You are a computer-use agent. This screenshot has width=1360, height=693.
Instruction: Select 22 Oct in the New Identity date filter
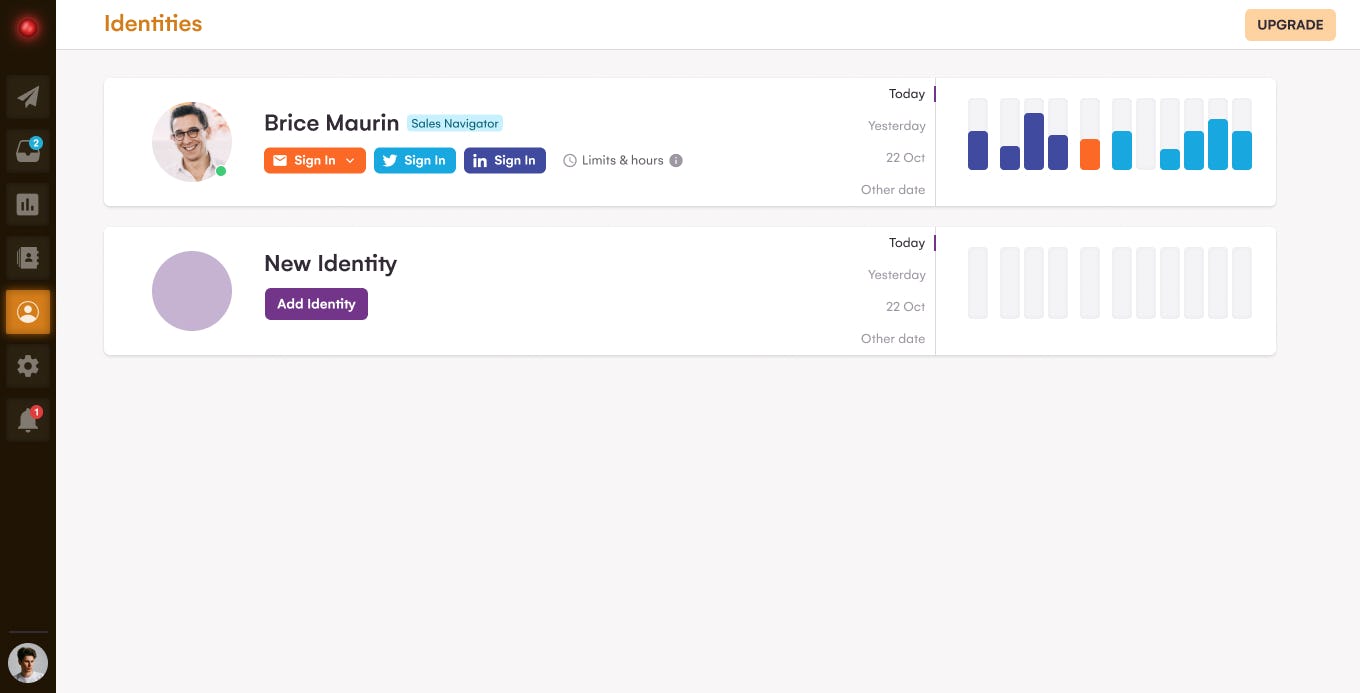click(905, 307)
